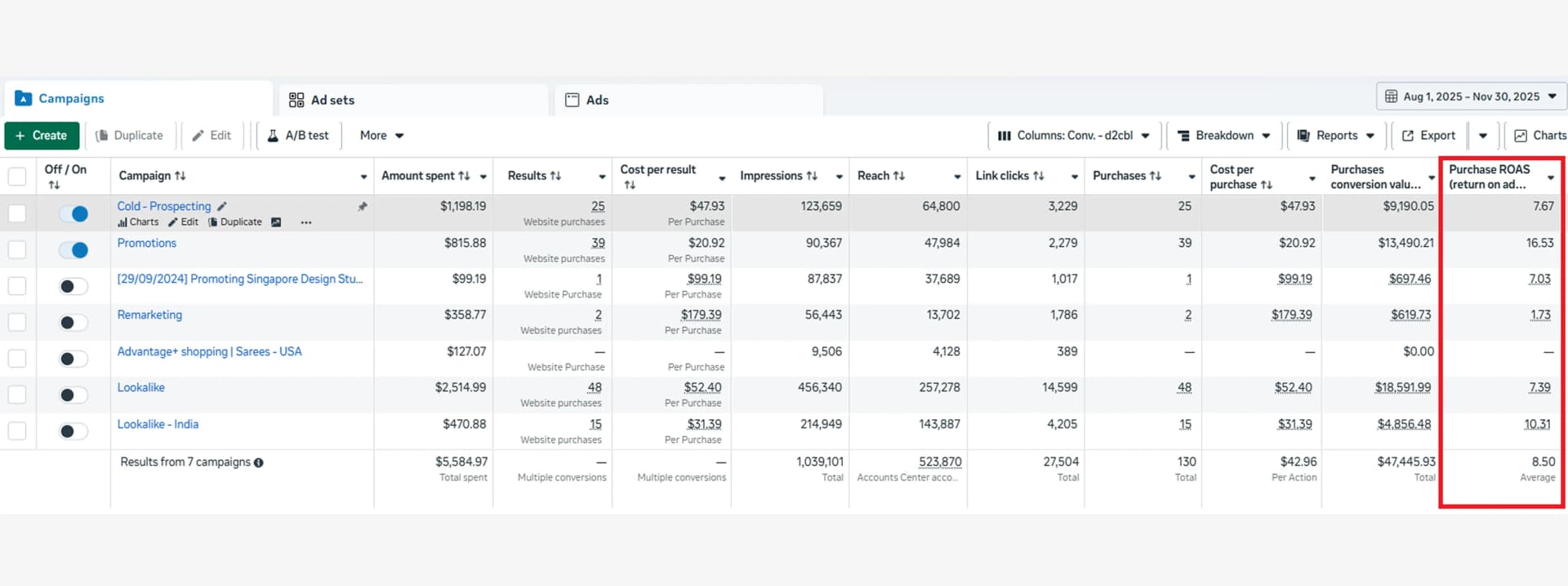Click the Export button
Image resolution: width=1568 pixels, height=586 pixels.
click(1428, 136)
